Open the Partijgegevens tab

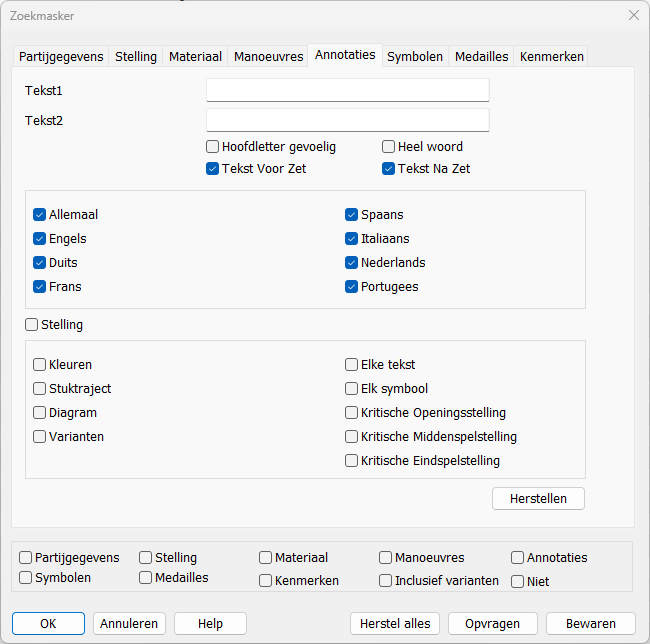point(61,56)
